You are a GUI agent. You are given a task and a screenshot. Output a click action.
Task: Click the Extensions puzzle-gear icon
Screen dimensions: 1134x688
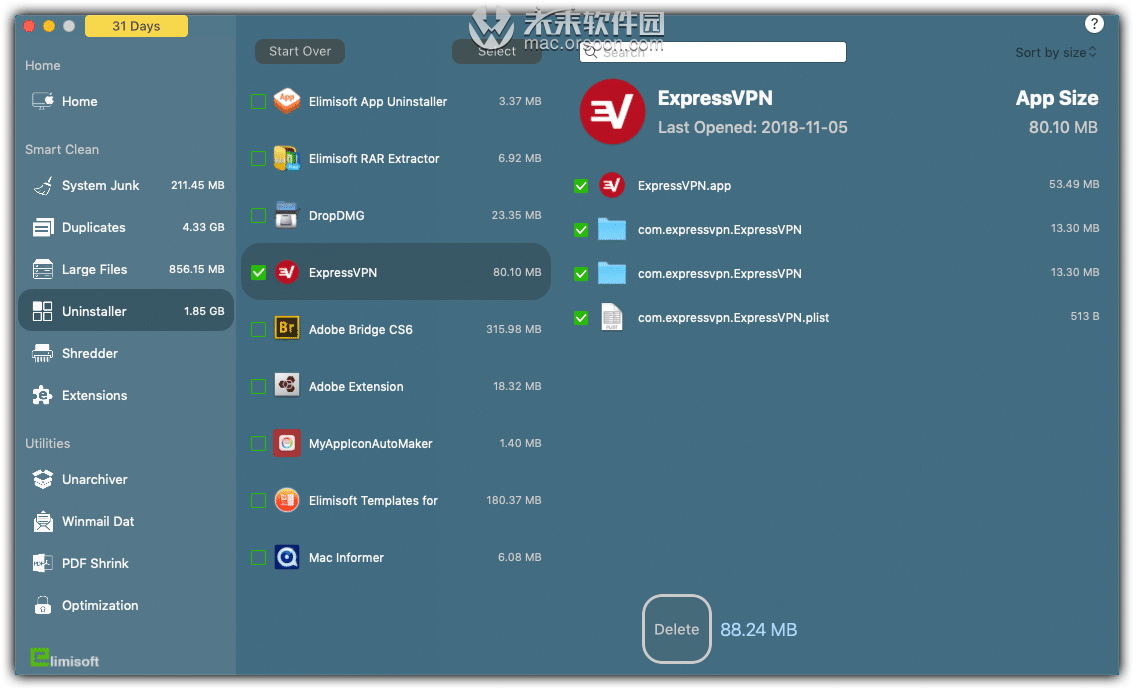(x=43, y=396)
